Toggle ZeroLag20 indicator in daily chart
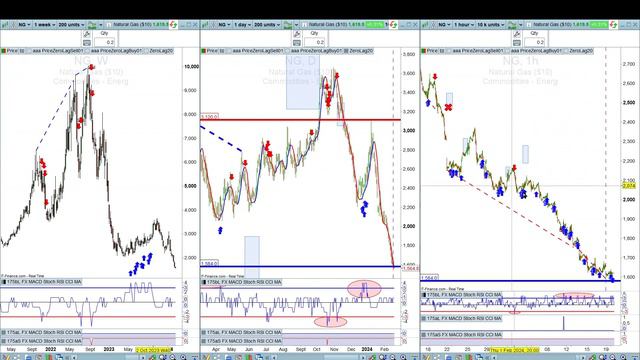The image size is (640, 360). (359, 51)
